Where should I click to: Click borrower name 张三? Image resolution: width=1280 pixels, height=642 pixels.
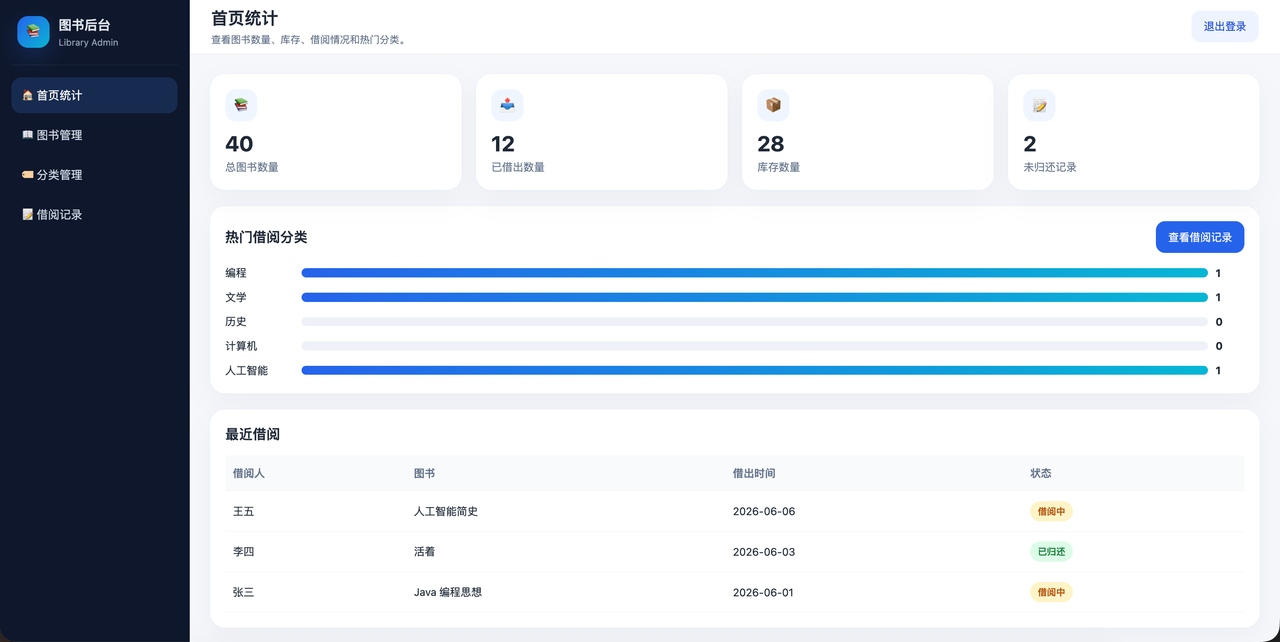pyautogui.click(x=244, y=592)
